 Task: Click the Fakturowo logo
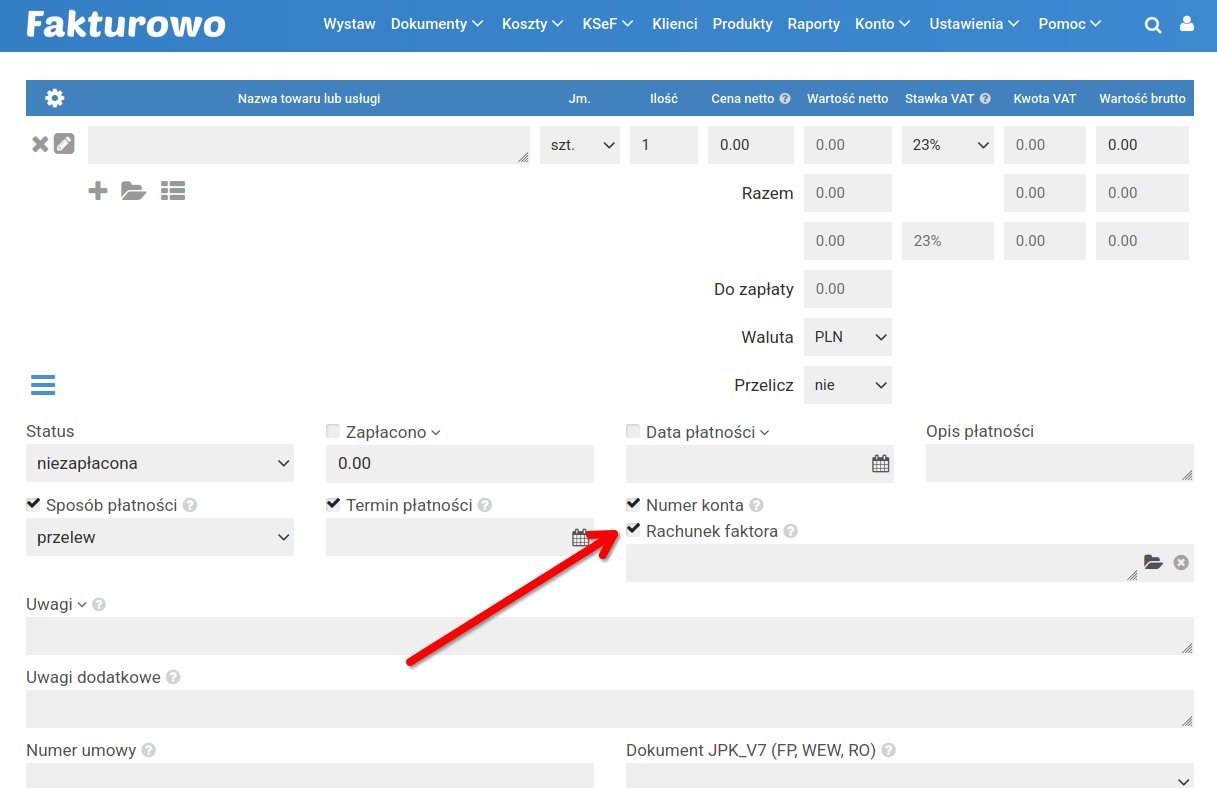coord(126,24)
